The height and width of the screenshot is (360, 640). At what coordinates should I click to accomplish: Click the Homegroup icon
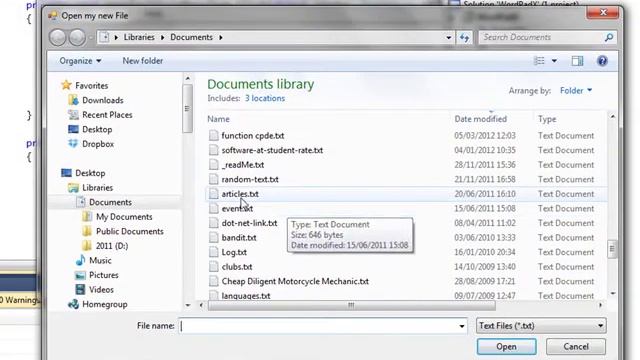click(73, 304)
